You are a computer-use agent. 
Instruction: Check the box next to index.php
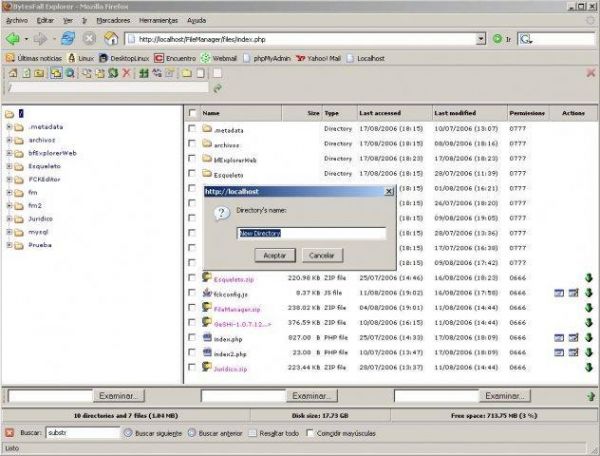coord(192,337)
